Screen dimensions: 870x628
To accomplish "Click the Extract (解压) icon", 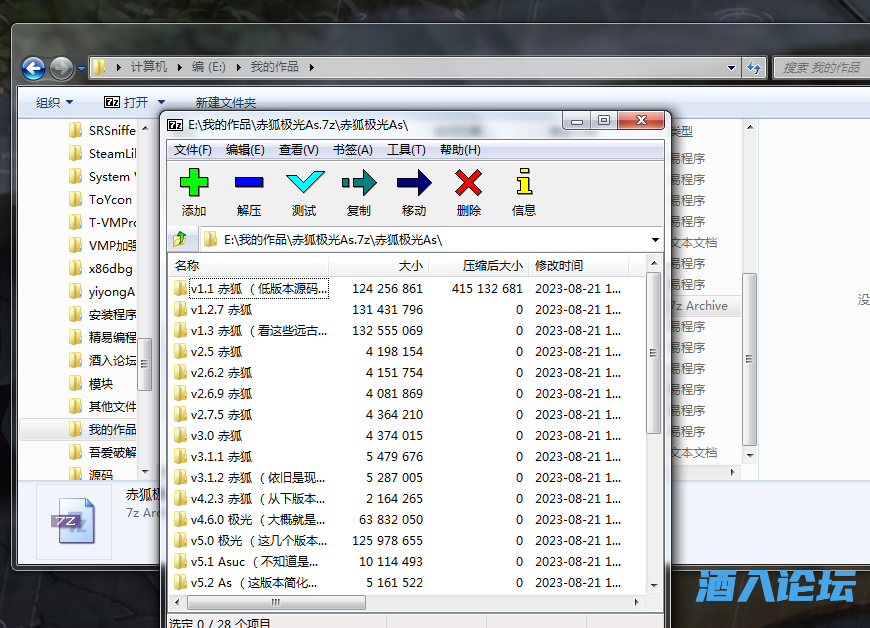I will click(x=250, y=185).
